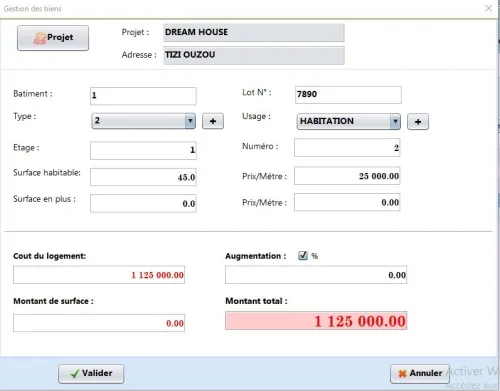Screen dimensions: 500x391
Task: Edit the Prix/Mètre field 25 000.00
Action: tap(347, 176)
